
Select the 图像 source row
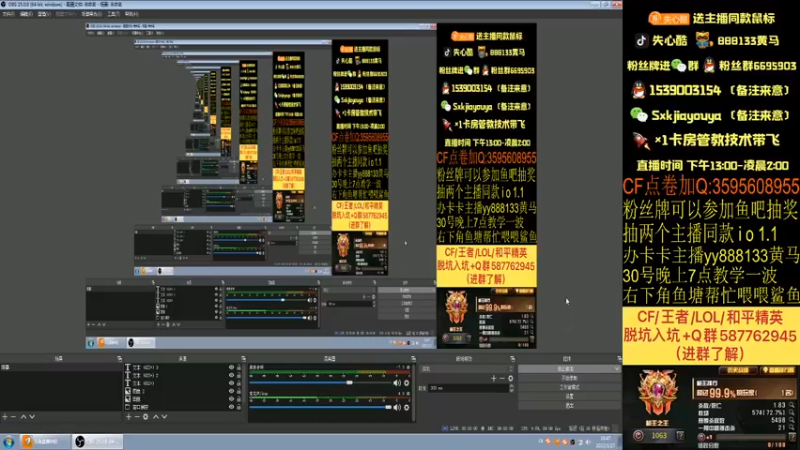(183, 399)
